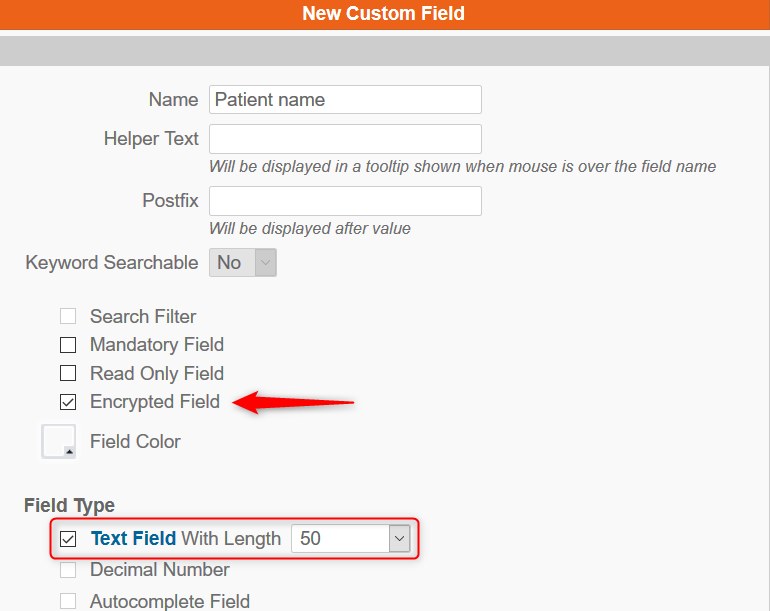Click the Postfix input field
Screen dimensions: 770x611
(x=345, y=201)
